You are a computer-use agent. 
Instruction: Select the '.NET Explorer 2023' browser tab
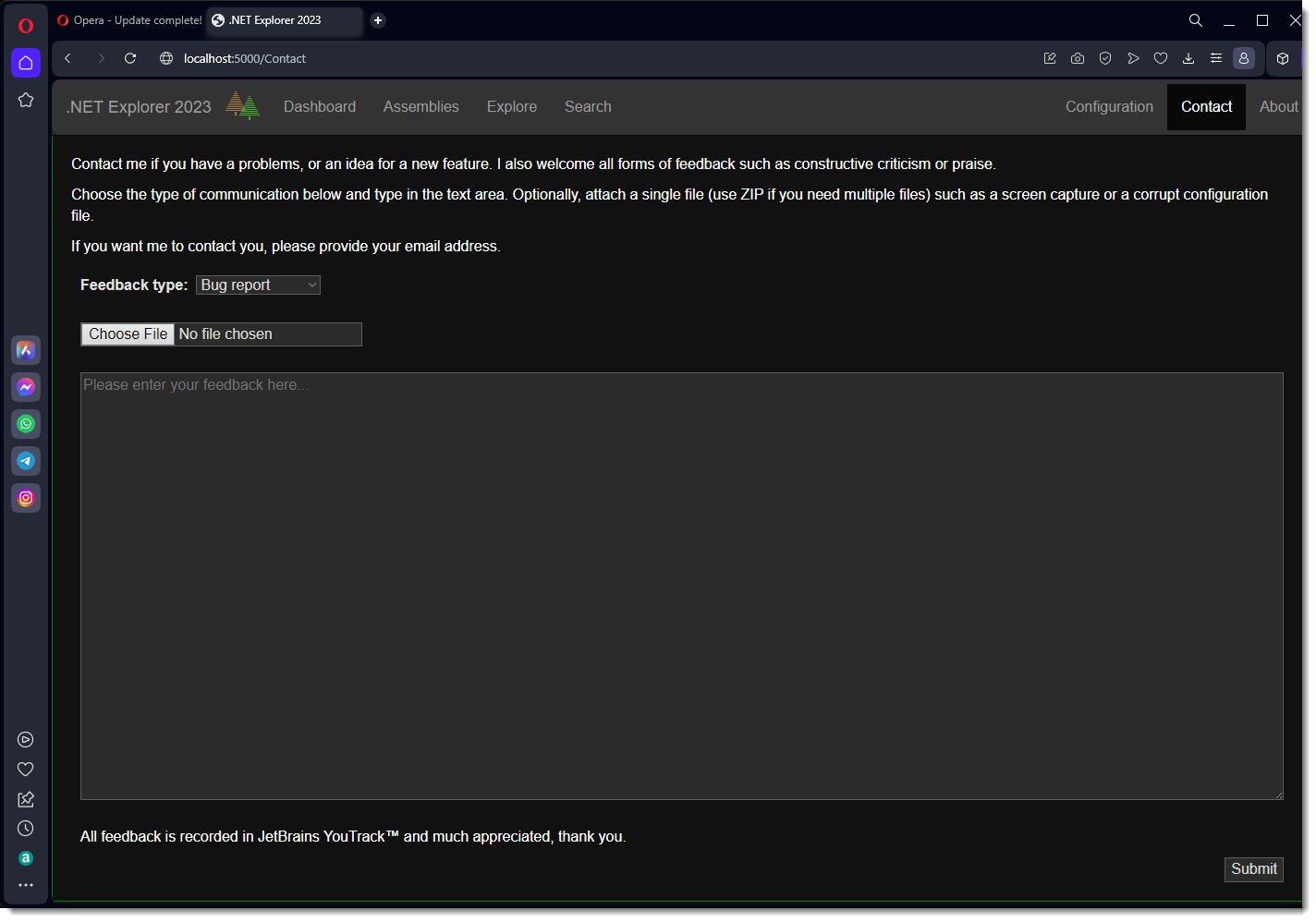tap(285, 20)
